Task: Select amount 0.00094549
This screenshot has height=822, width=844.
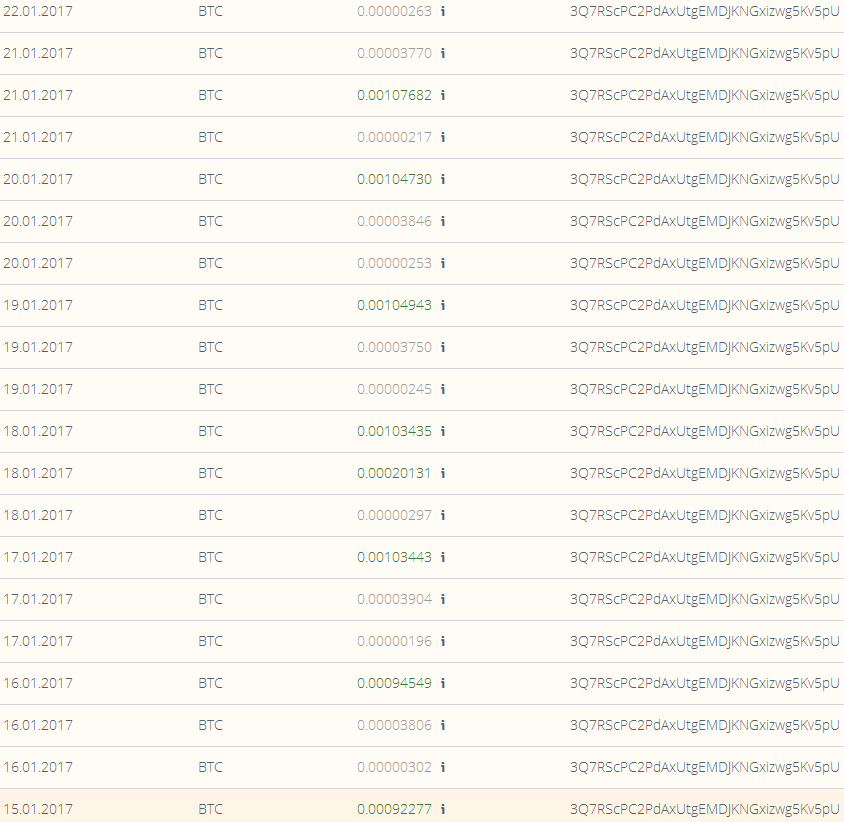Action: click(x=395, y=683)
